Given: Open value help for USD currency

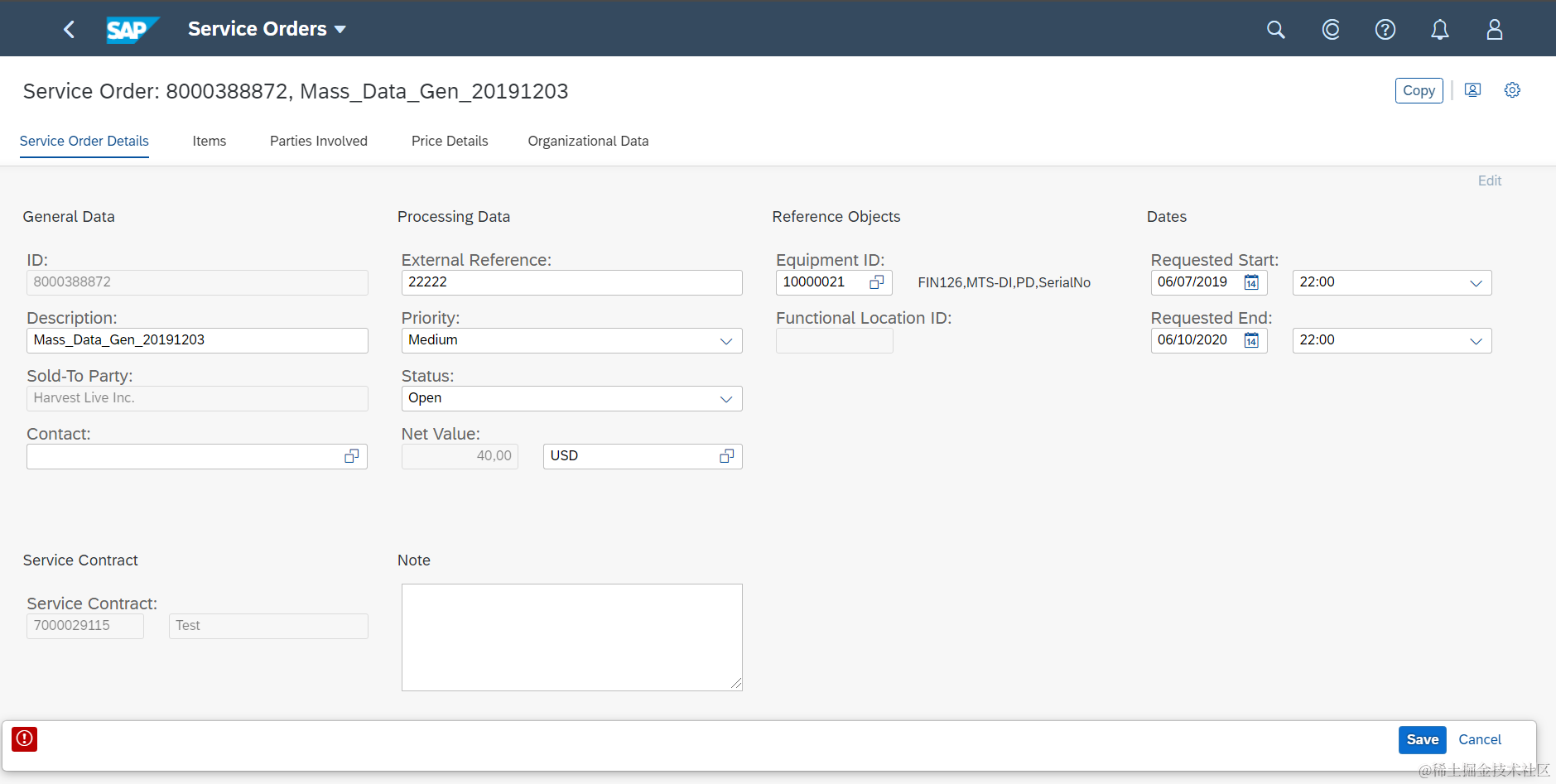Looking at the screenshot, I should pos(727,456).
